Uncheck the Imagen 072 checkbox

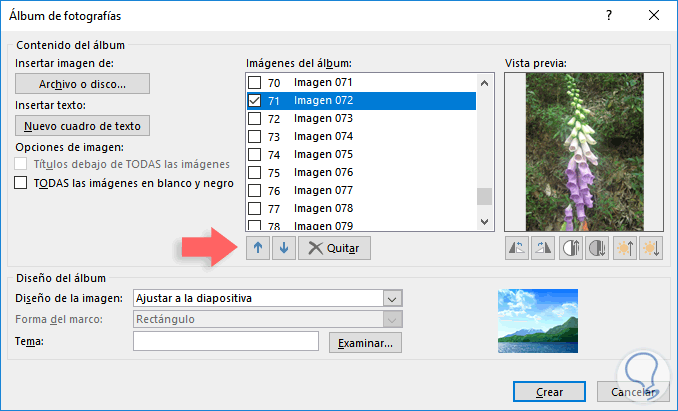pyautogui.click(x=255, y=100)
